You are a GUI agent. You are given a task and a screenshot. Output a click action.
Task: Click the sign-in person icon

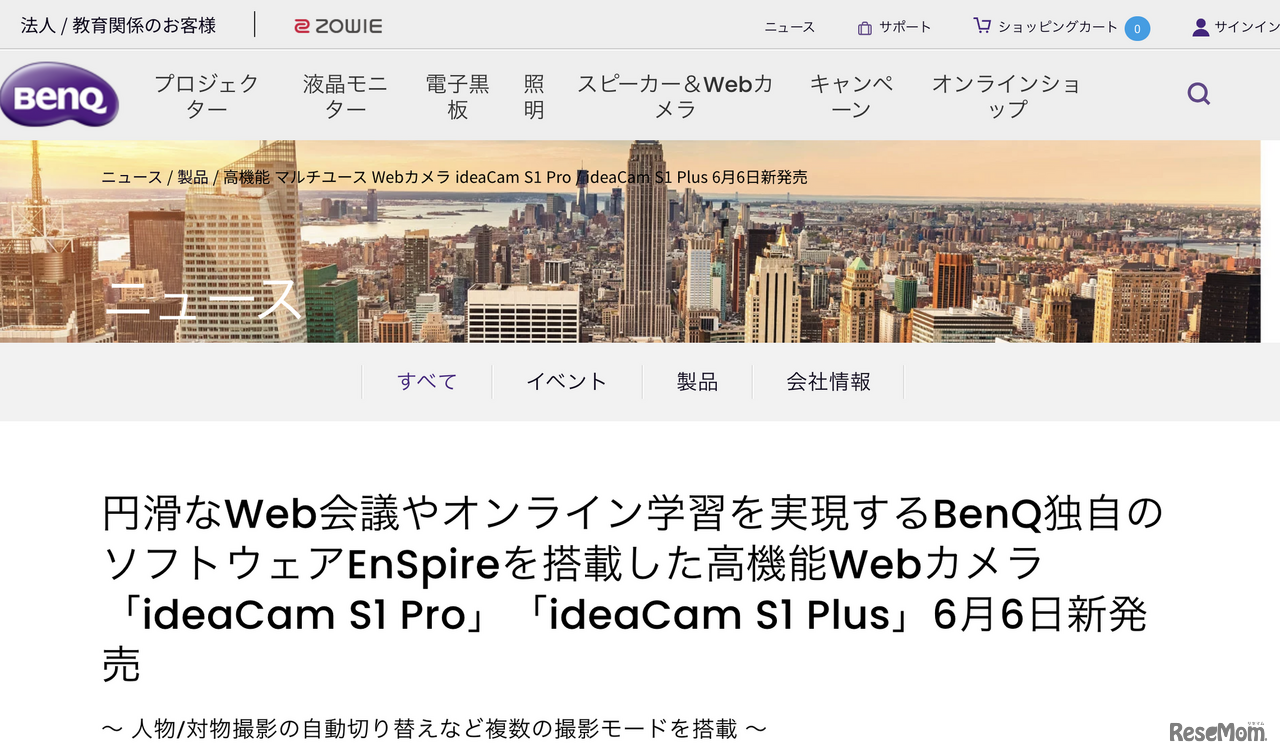pyautogui.click(x=1201, y=28)
